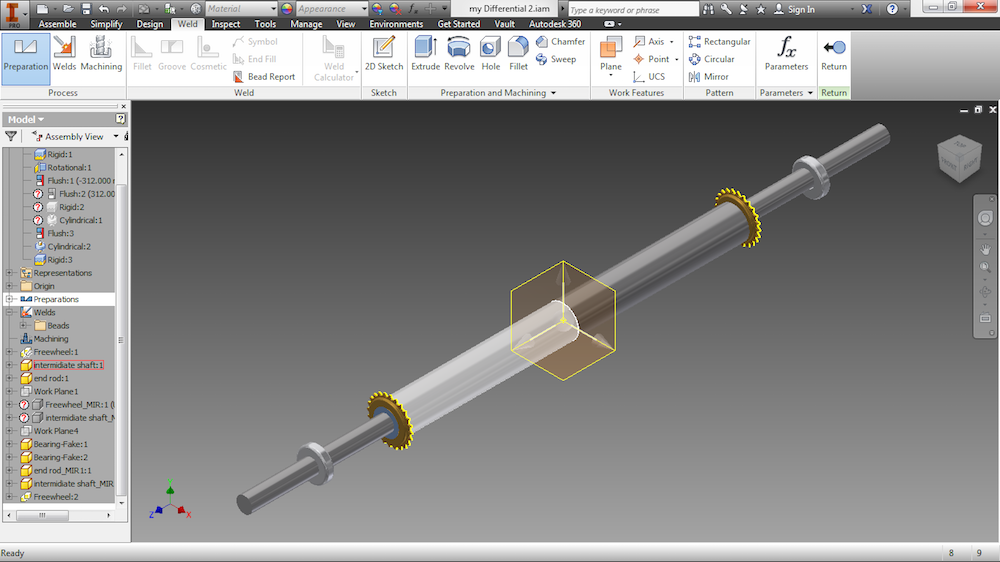The height and width of the screenshot is (562, 1000).
Task: Expand the Representations tree node
Action: point(10,273)
